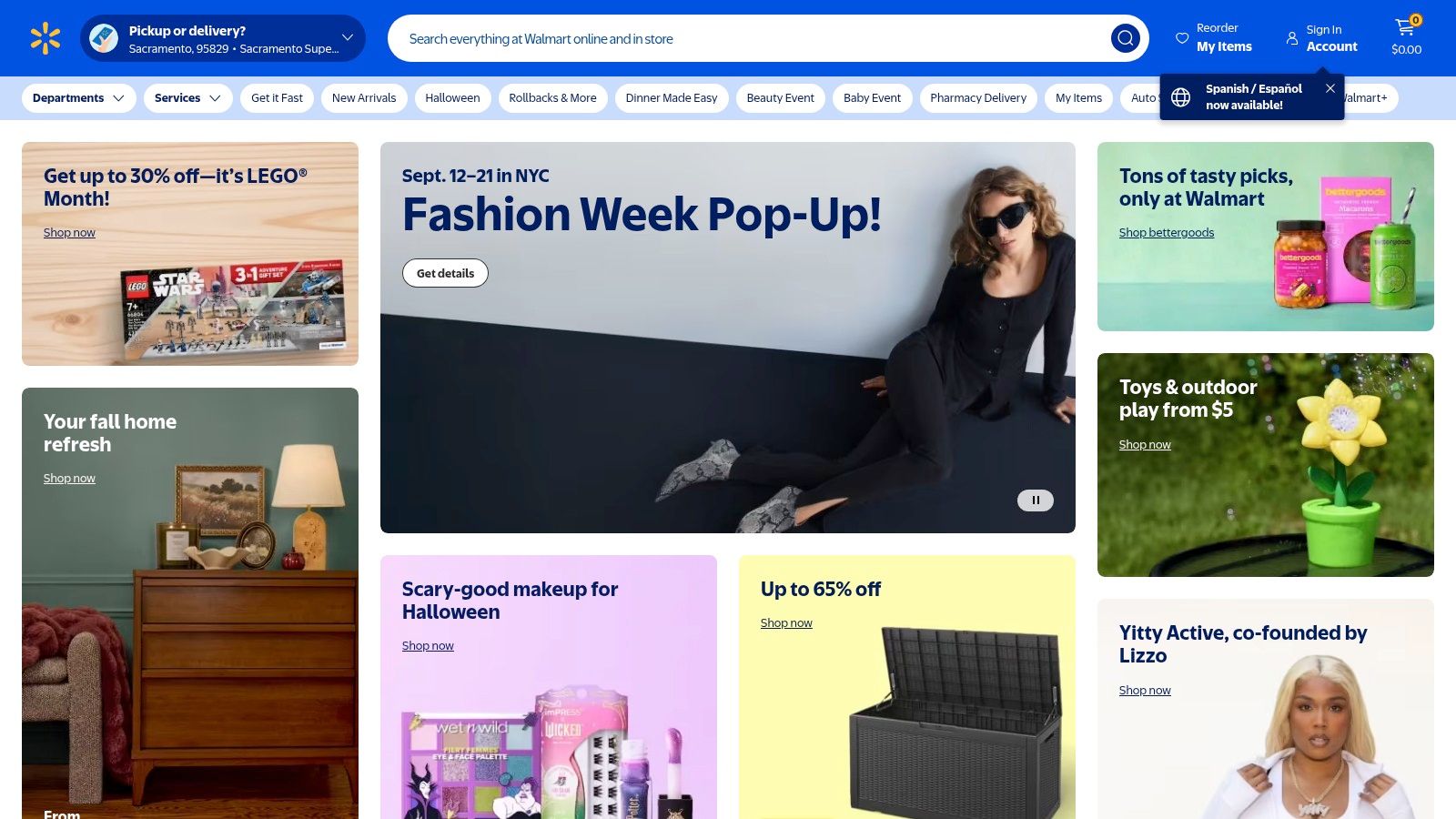Screen dimensions: 1456x819
Task: Click 'Sept. 12–21 in NYC' text
Action: 476,176
